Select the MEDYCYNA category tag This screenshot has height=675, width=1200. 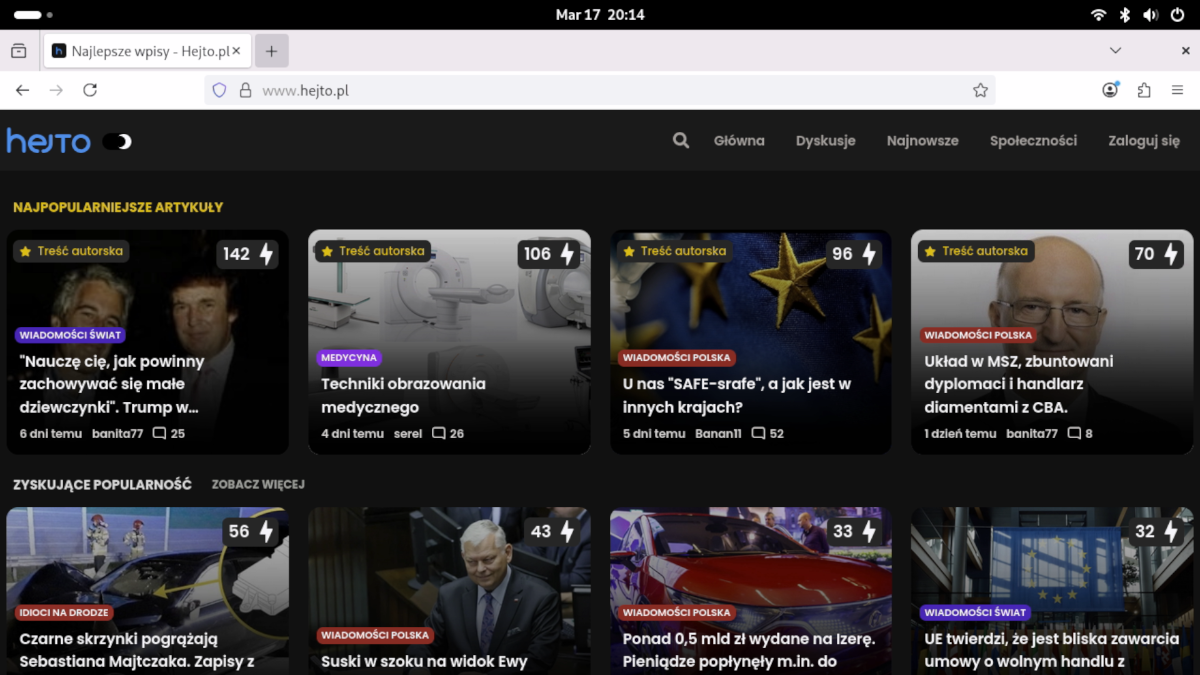tap(349, 357)
